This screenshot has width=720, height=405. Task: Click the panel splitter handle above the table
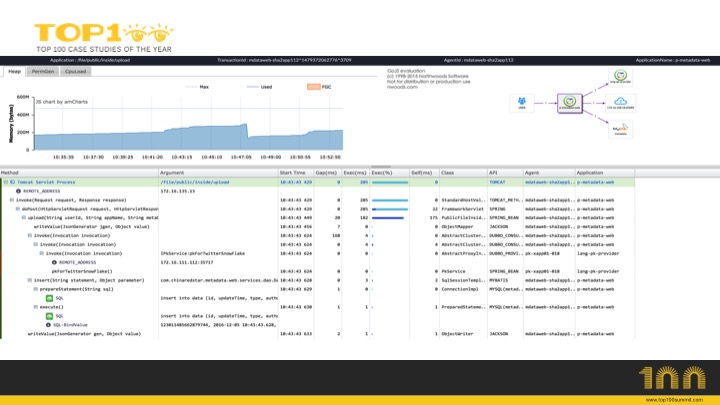[381, 167]
